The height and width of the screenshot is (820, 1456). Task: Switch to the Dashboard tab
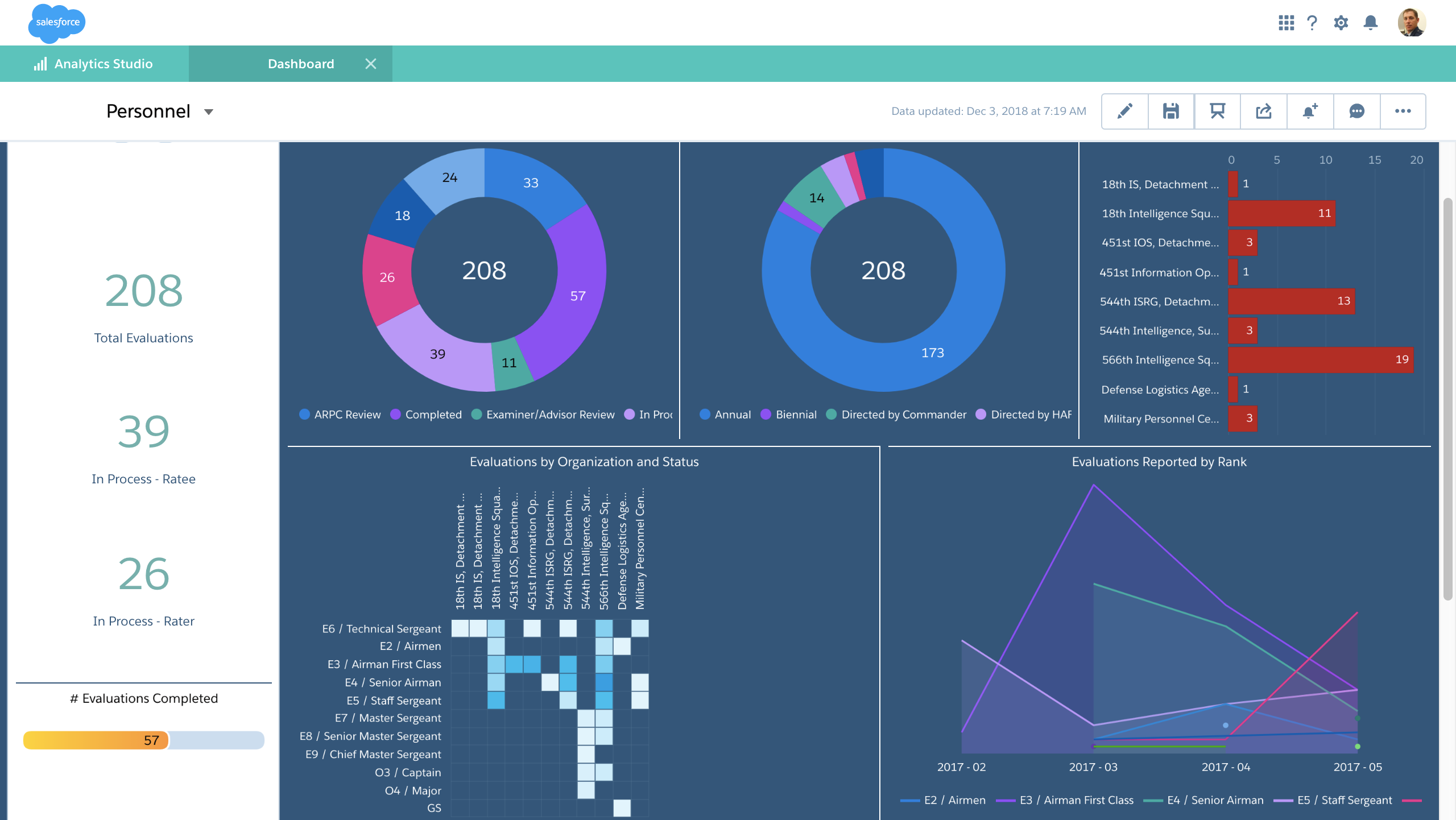pyautogui.click(x=300, y=63)
